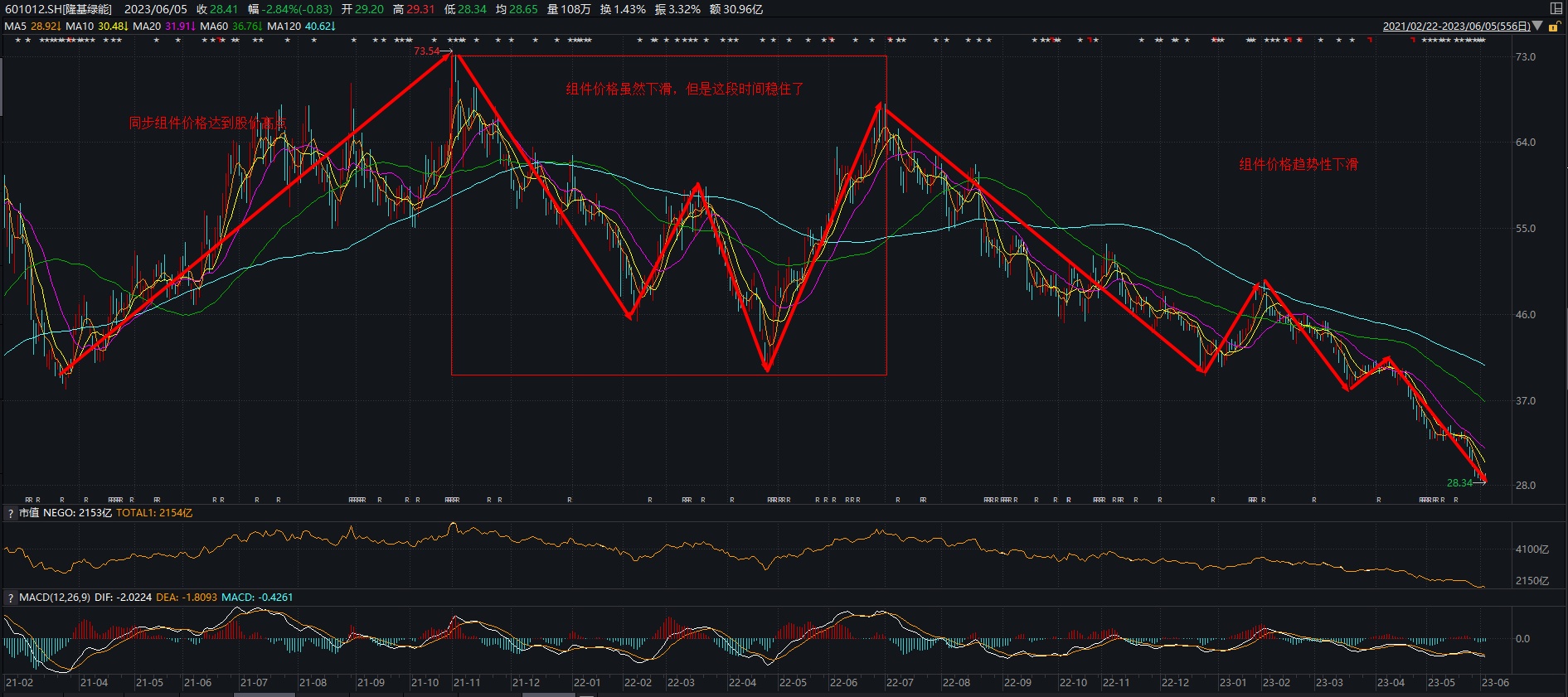Viewport: 1568px width, 697px height.
Task: Open help for the 市值 indicator
Action: click(x=10, y=514)
